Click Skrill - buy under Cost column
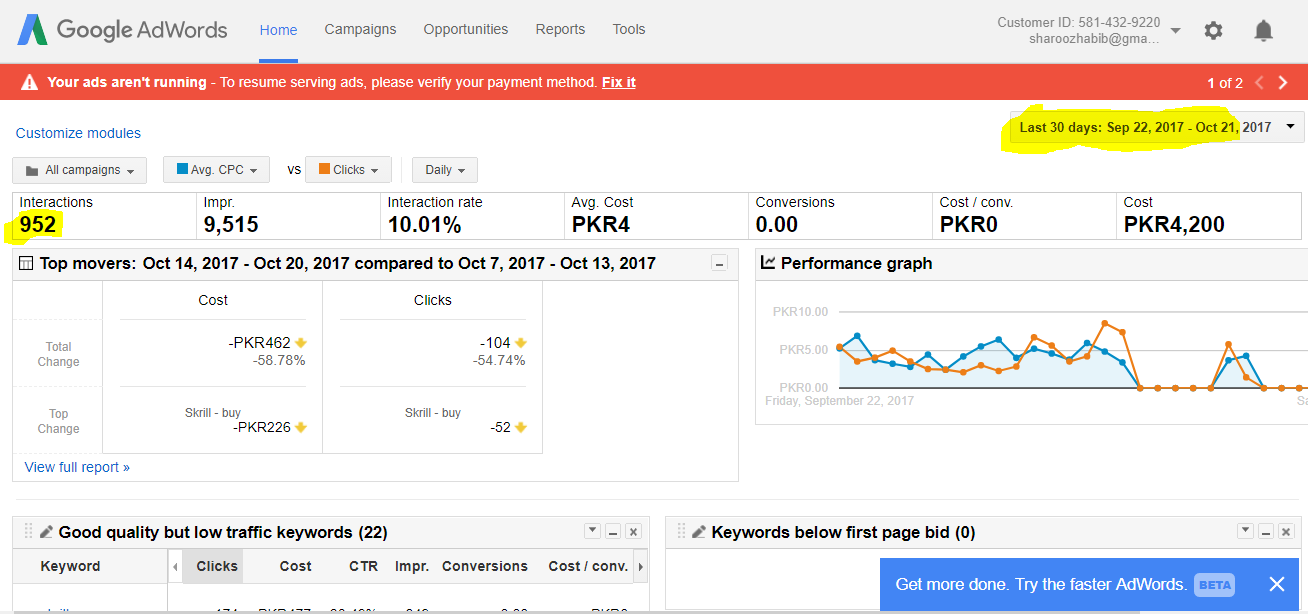 click(x=213, y=413)
